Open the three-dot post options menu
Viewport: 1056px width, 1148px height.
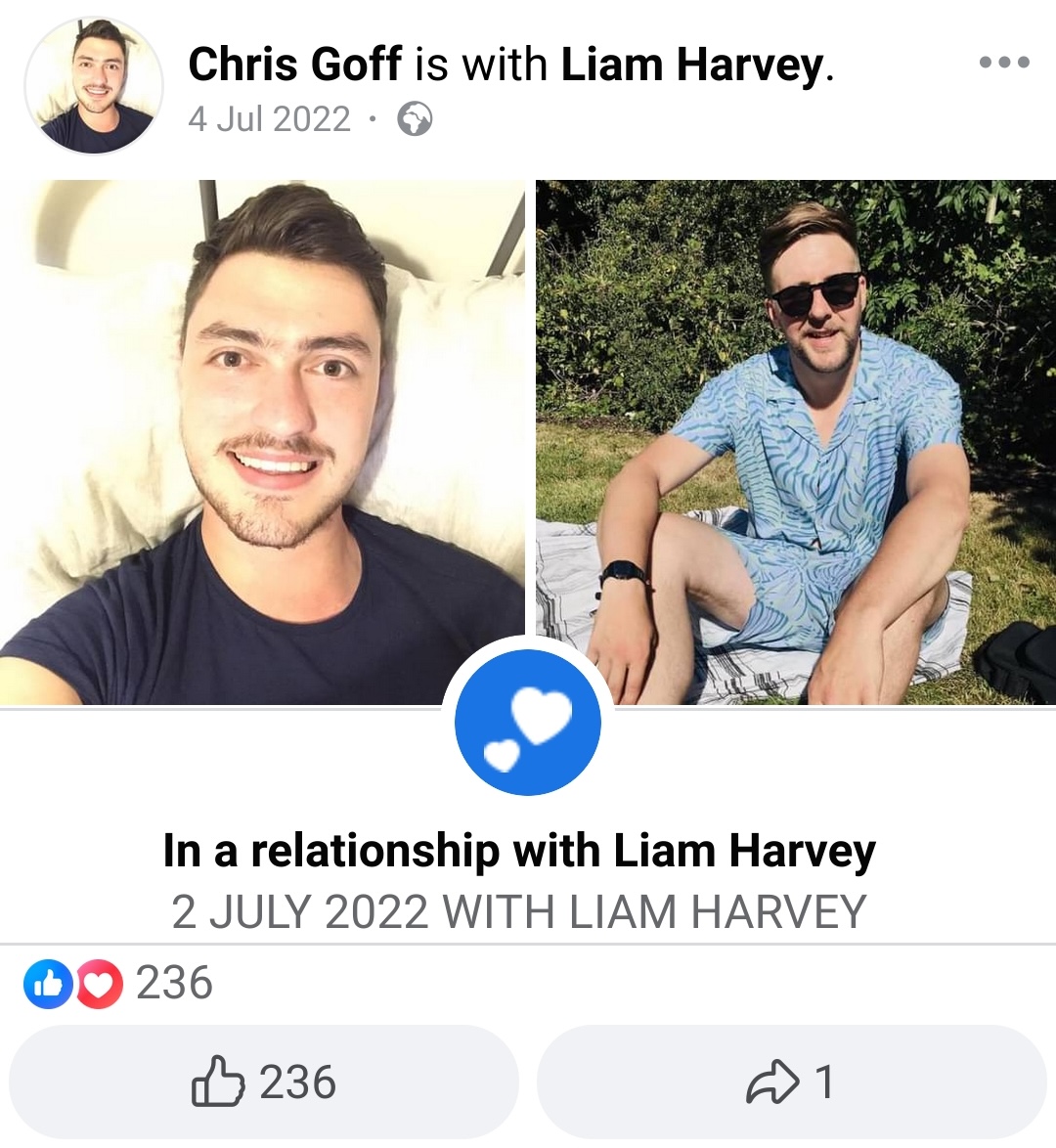pyautogui.click(x=1005, y=63)
